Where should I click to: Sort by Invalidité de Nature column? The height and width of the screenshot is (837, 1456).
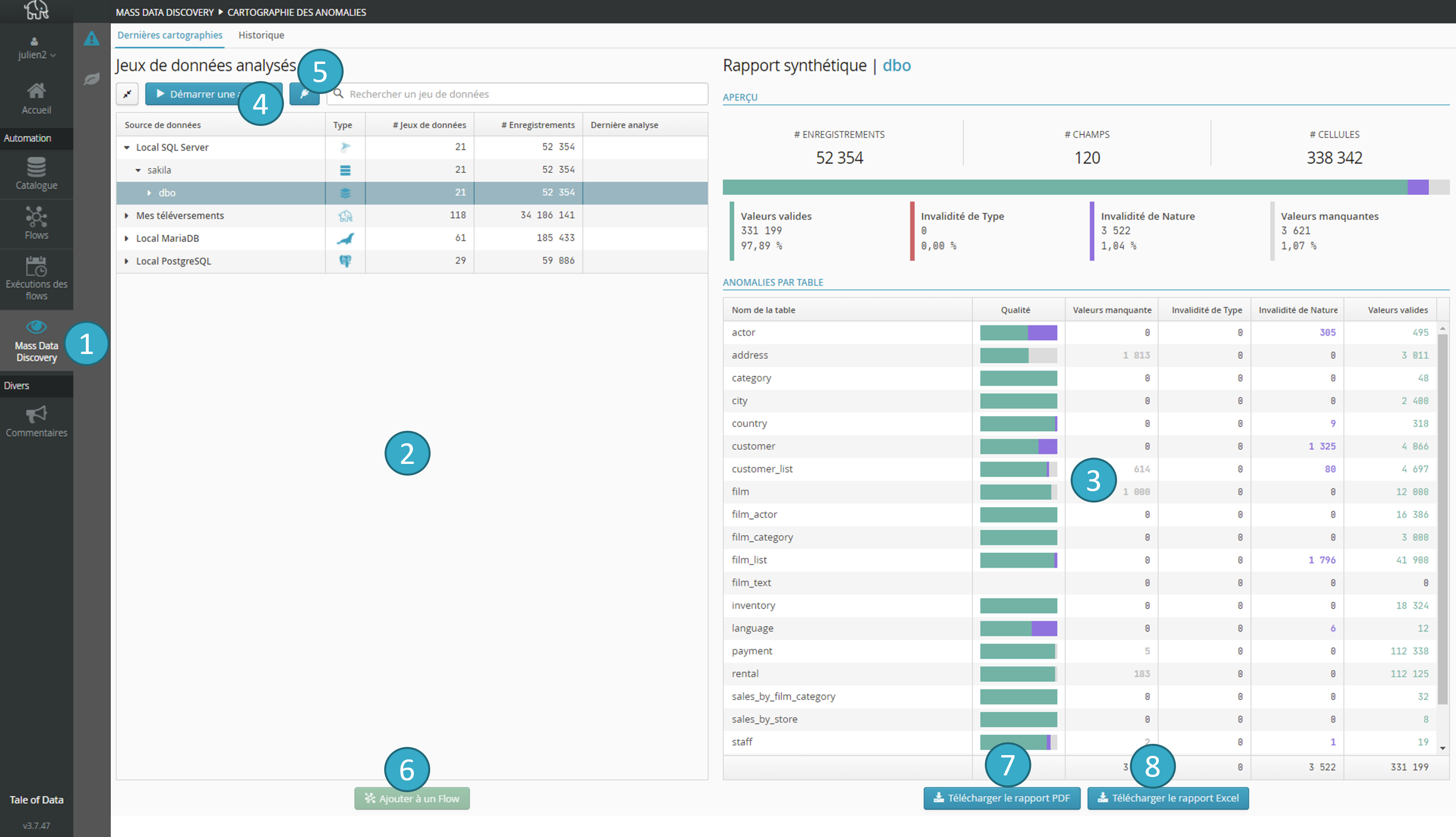click(x=1297, y=310)
